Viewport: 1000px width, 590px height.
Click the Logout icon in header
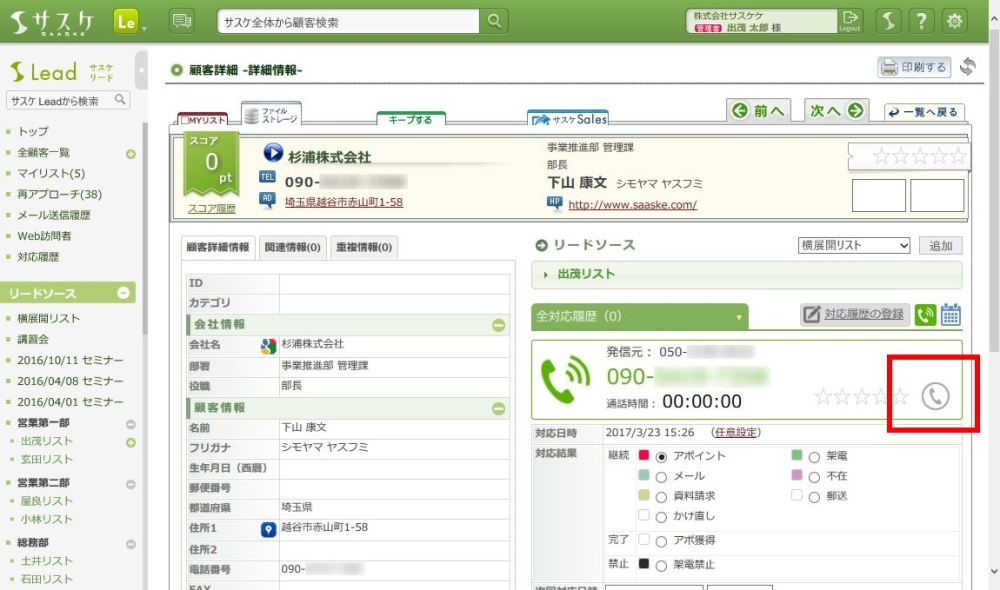(x=850, y=21)
